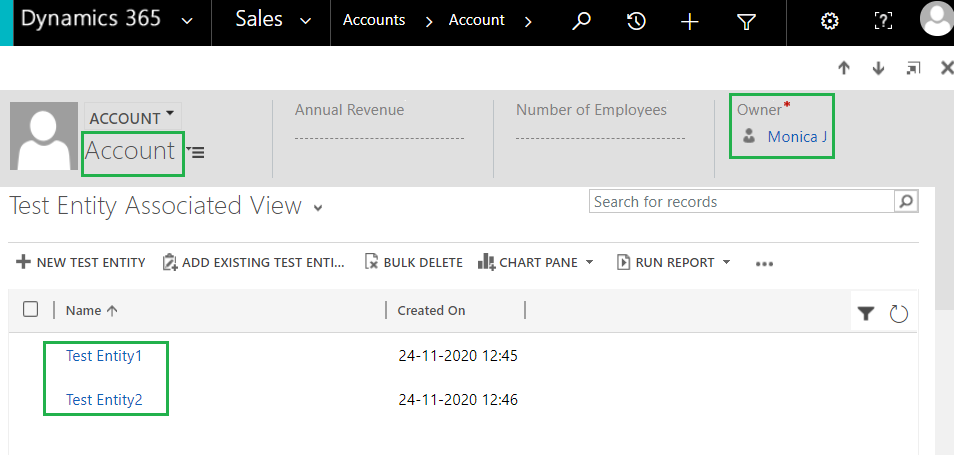Open advanced find funnel icon
The height and width of the screenshot is (455, 954).
click(x=746, y=23)
